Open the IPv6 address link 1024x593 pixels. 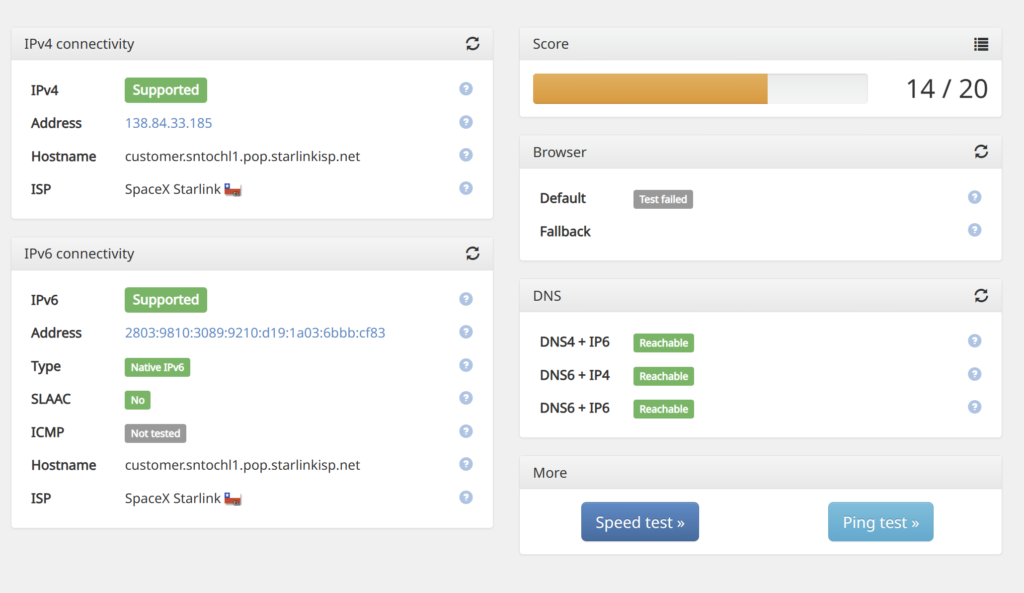255,332
